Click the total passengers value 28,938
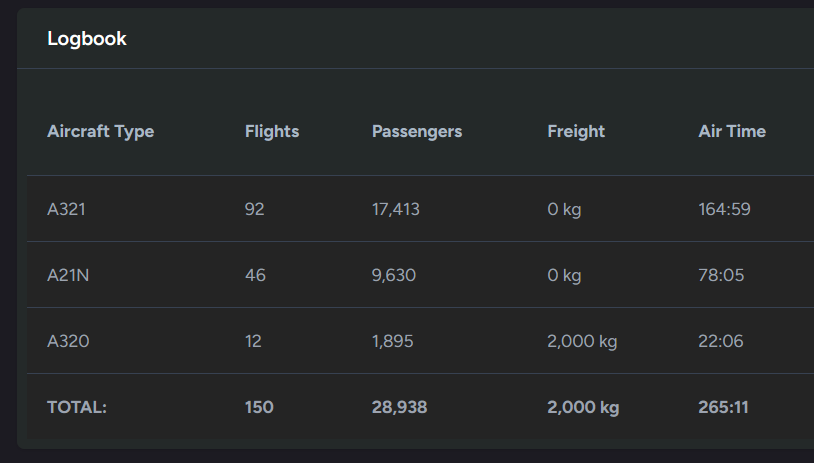 click(x=399, y=407)
